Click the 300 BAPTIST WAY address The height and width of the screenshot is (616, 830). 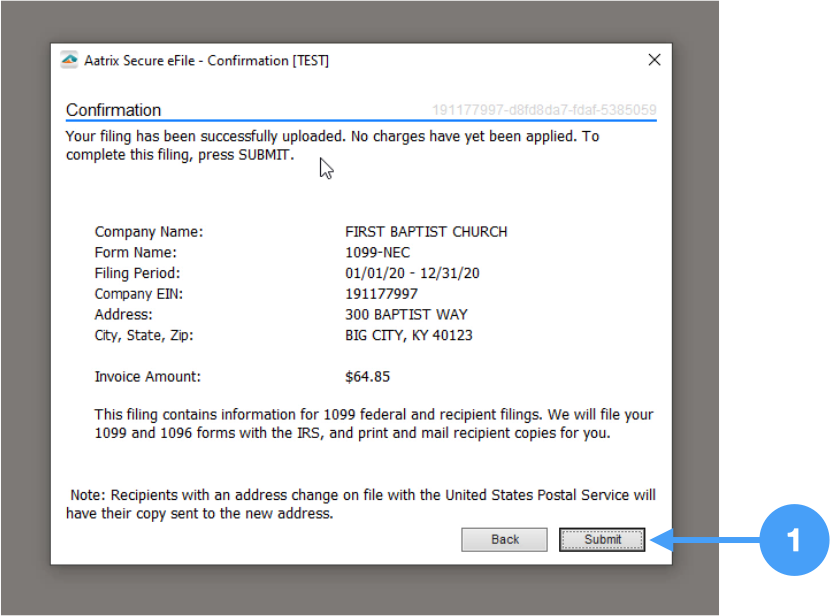(406, 315)
